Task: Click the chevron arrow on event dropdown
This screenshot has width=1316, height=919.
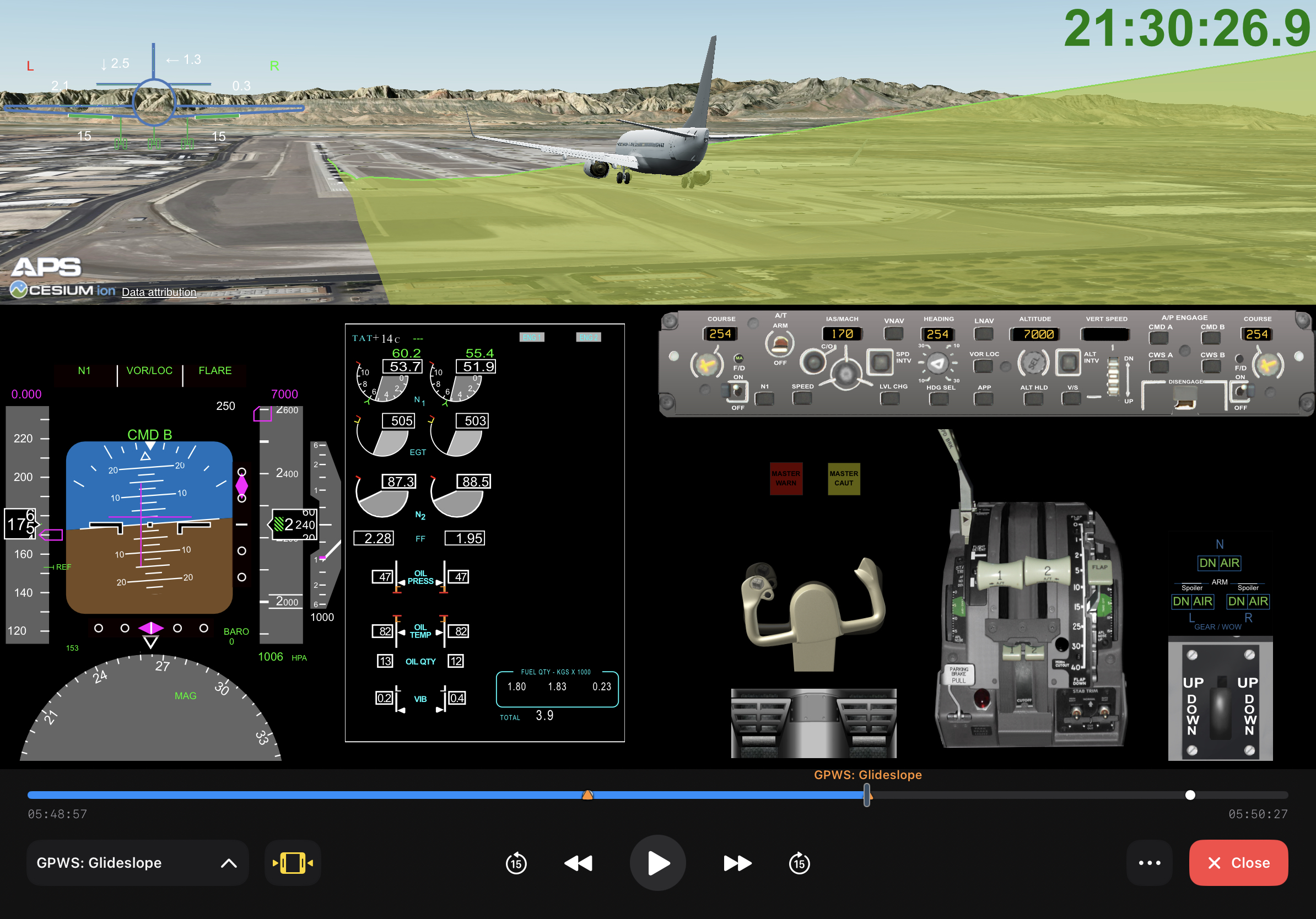Action: (x=229, y=863)
